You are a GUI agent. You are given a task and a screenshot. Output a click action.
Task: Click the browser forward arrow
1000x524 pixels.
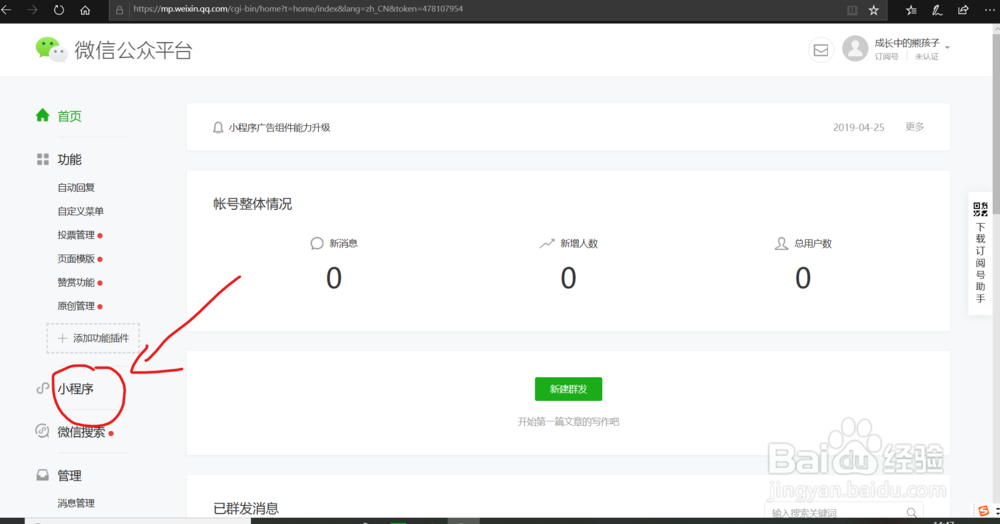[x=33, y=10]
